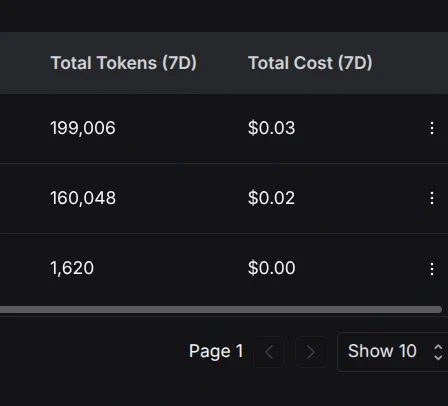
Task: Sort by Total Cost (7D) column header
Action: pos(310,63)
